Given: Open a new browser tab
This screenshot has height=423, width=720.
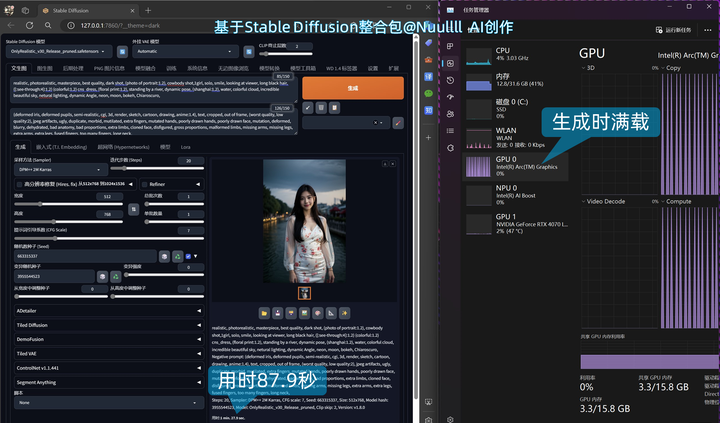Looking at the screenshot, I should tap(148, 10).
